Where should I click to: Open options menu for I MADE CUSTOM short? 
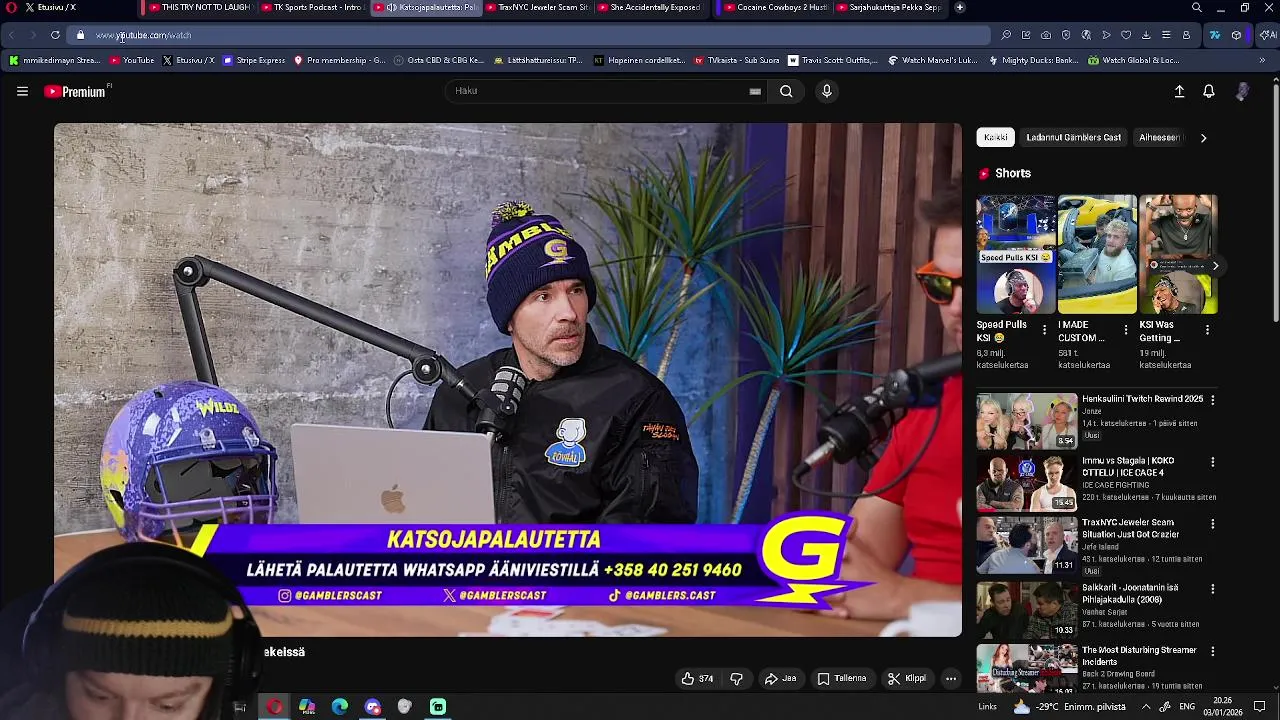[x=1126, y=329]
